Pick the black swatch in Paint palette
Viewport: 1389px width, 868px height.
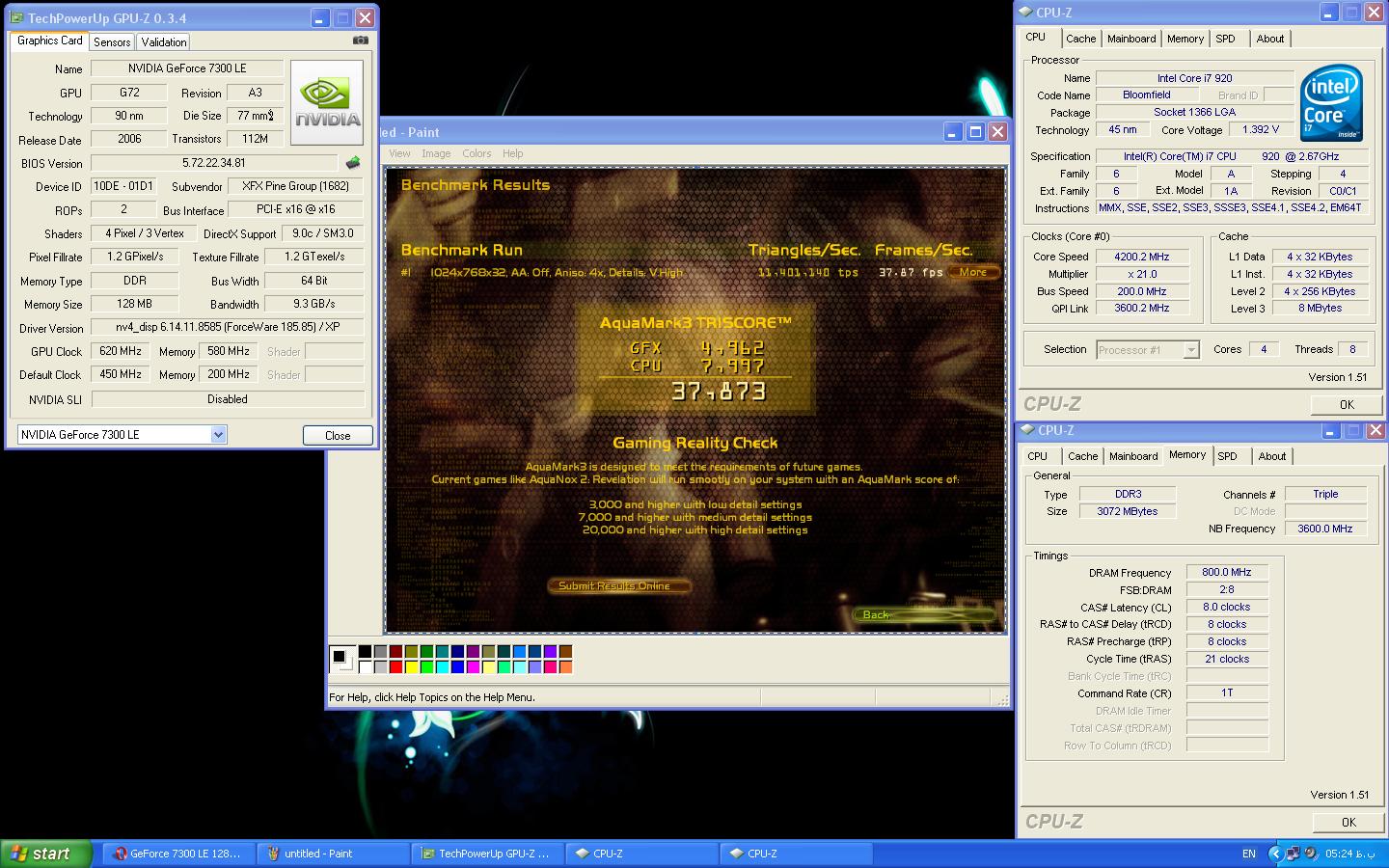366,653
